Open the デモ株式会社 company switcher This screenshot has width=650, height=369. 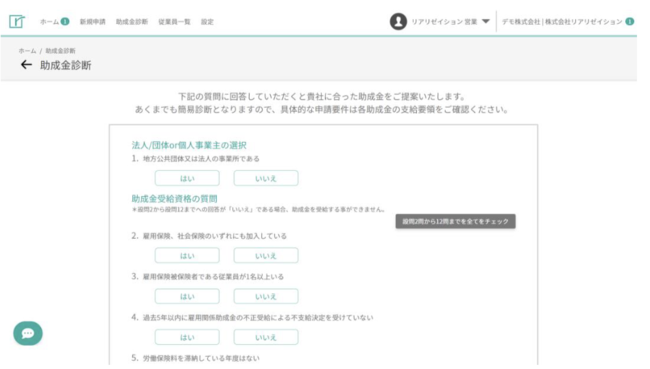[562, 22]
